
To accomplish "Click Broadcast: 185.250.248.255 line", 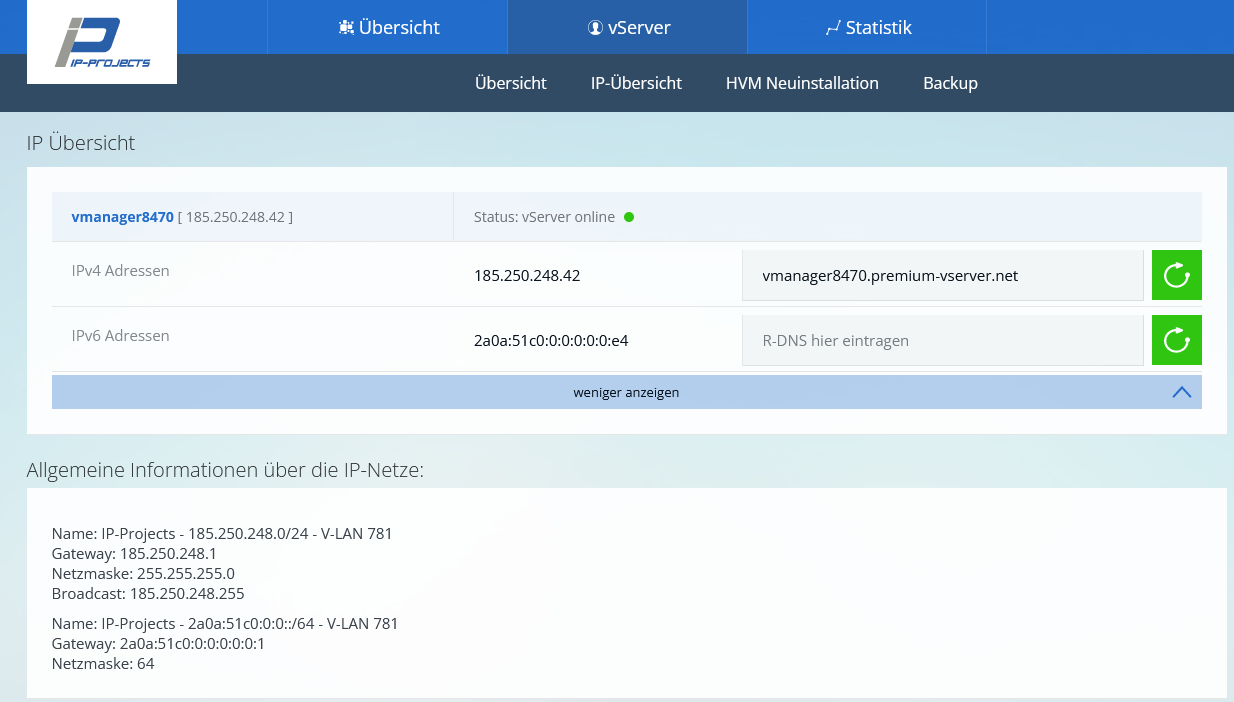I will pos(148,593).
